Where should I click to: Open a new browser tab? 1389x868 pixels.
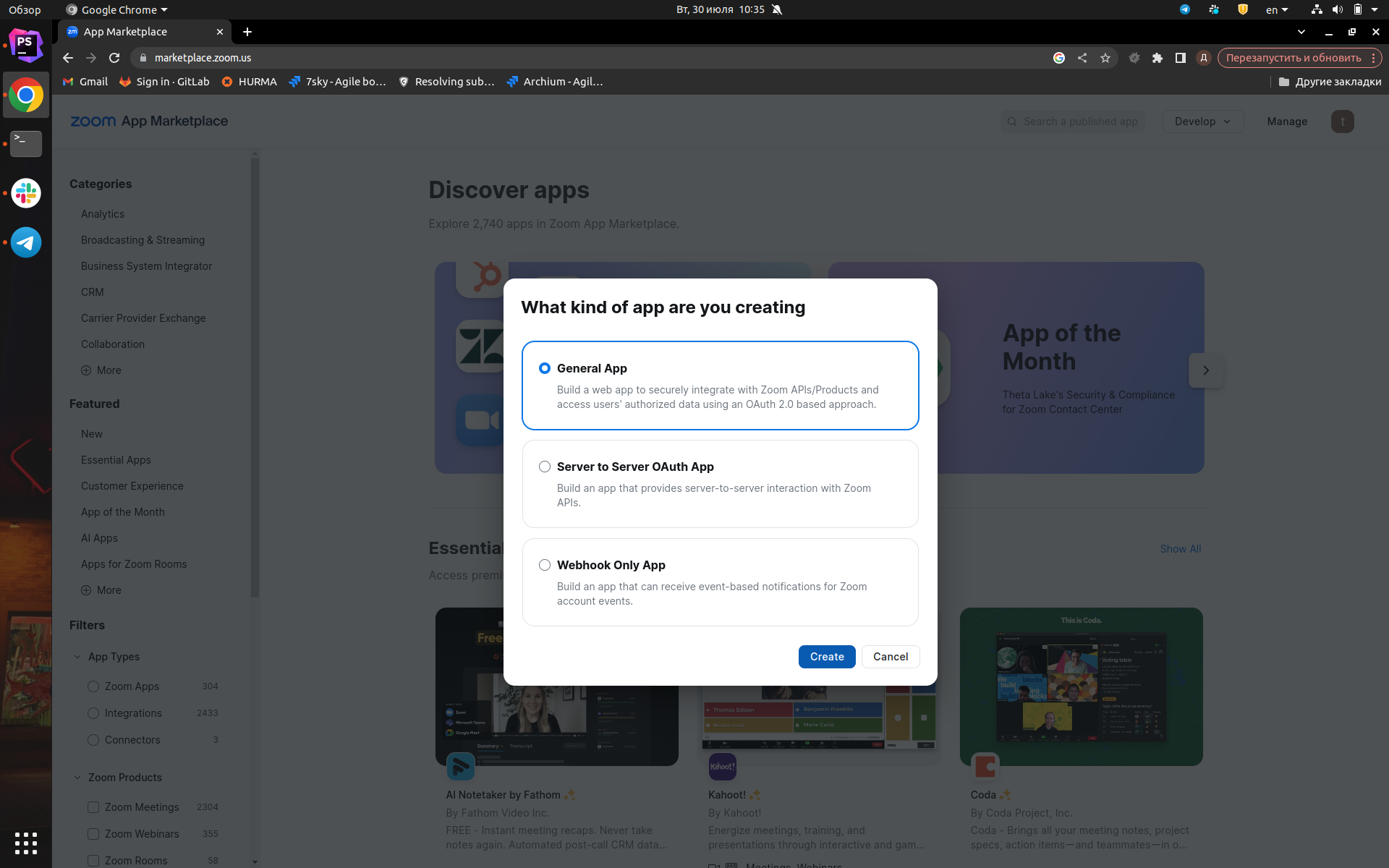pos(247,32)
